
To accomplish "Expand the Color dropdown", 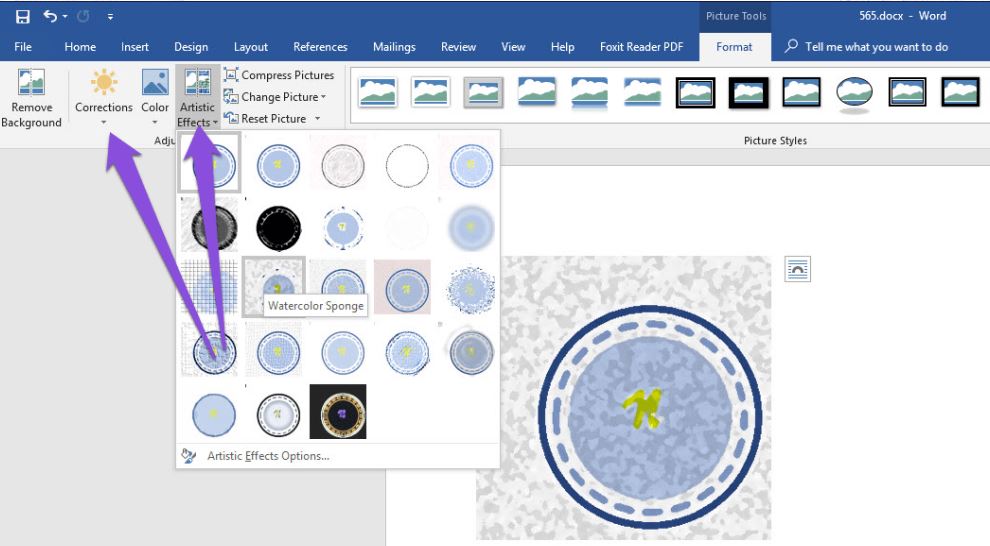I will click(x=155, y=122).
